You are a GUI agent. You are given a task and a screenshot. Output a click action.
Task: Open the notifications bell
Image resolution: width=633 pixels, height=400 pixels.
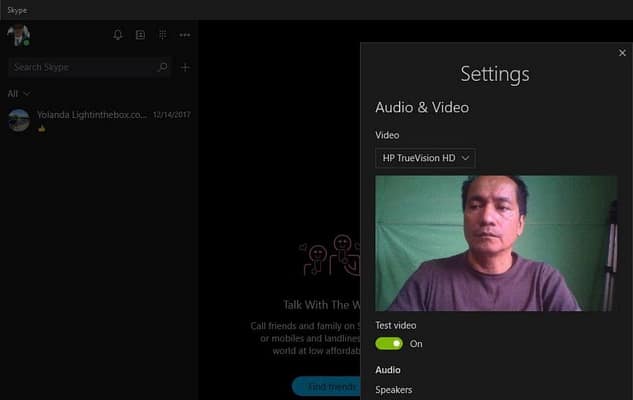(117, 35)
